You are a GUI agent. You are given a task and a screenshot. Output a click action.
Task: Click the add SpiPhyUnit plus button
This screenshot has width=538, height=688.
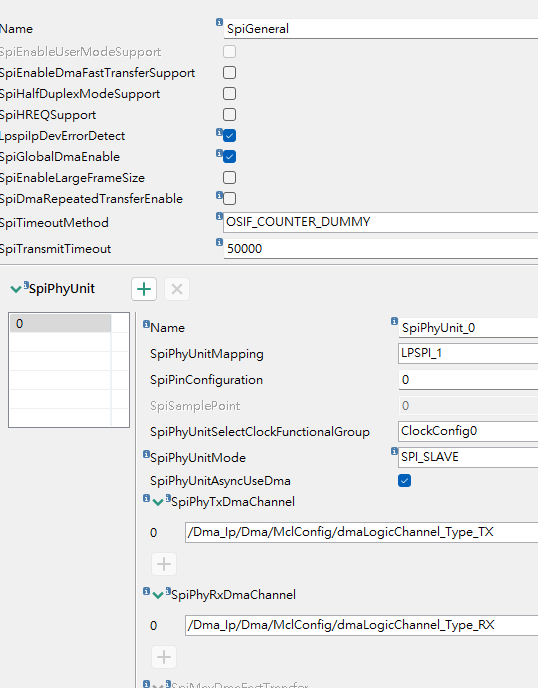pos(144,289)
